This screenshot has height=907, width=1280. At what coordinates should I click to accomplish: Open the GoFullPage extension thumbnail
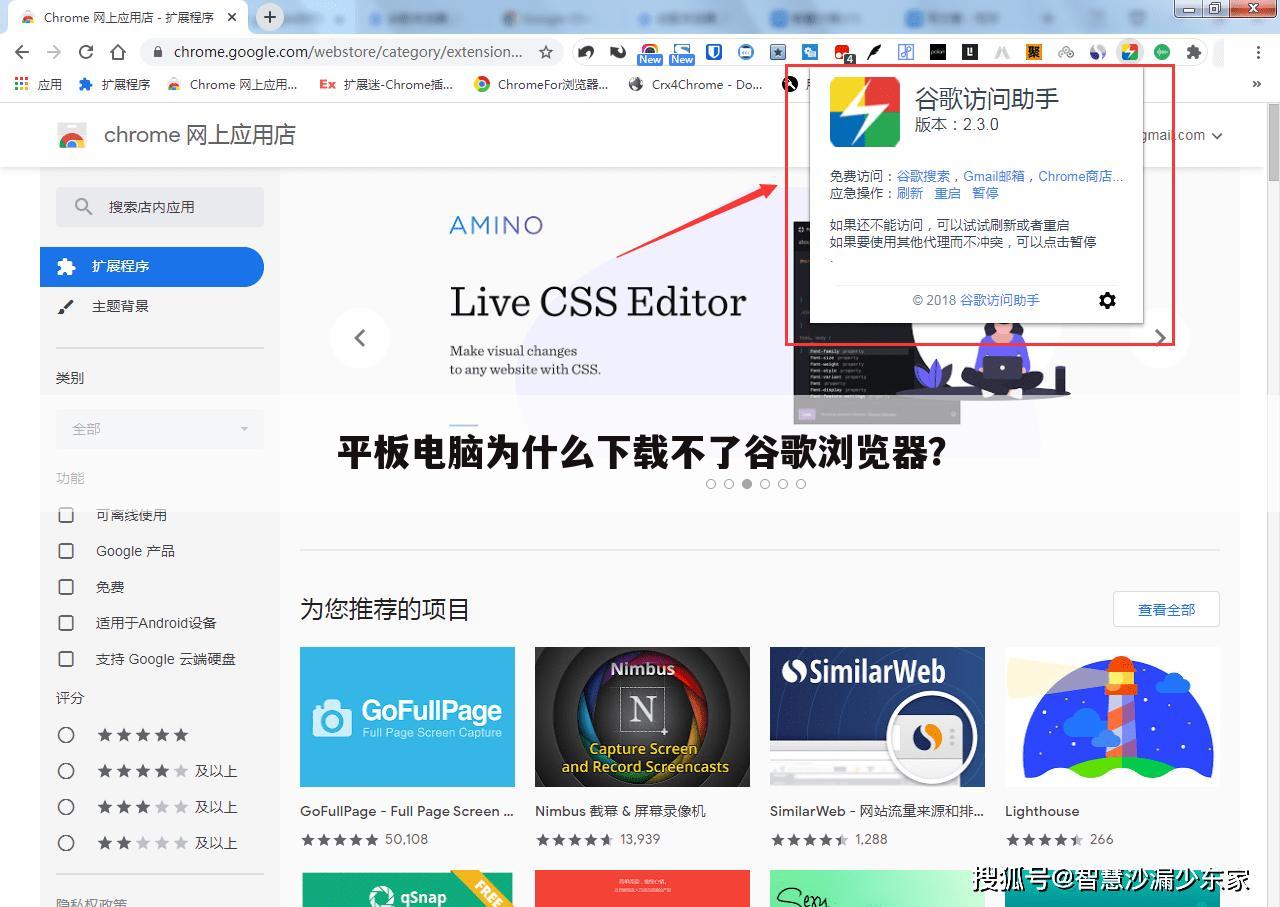[407, 717]
